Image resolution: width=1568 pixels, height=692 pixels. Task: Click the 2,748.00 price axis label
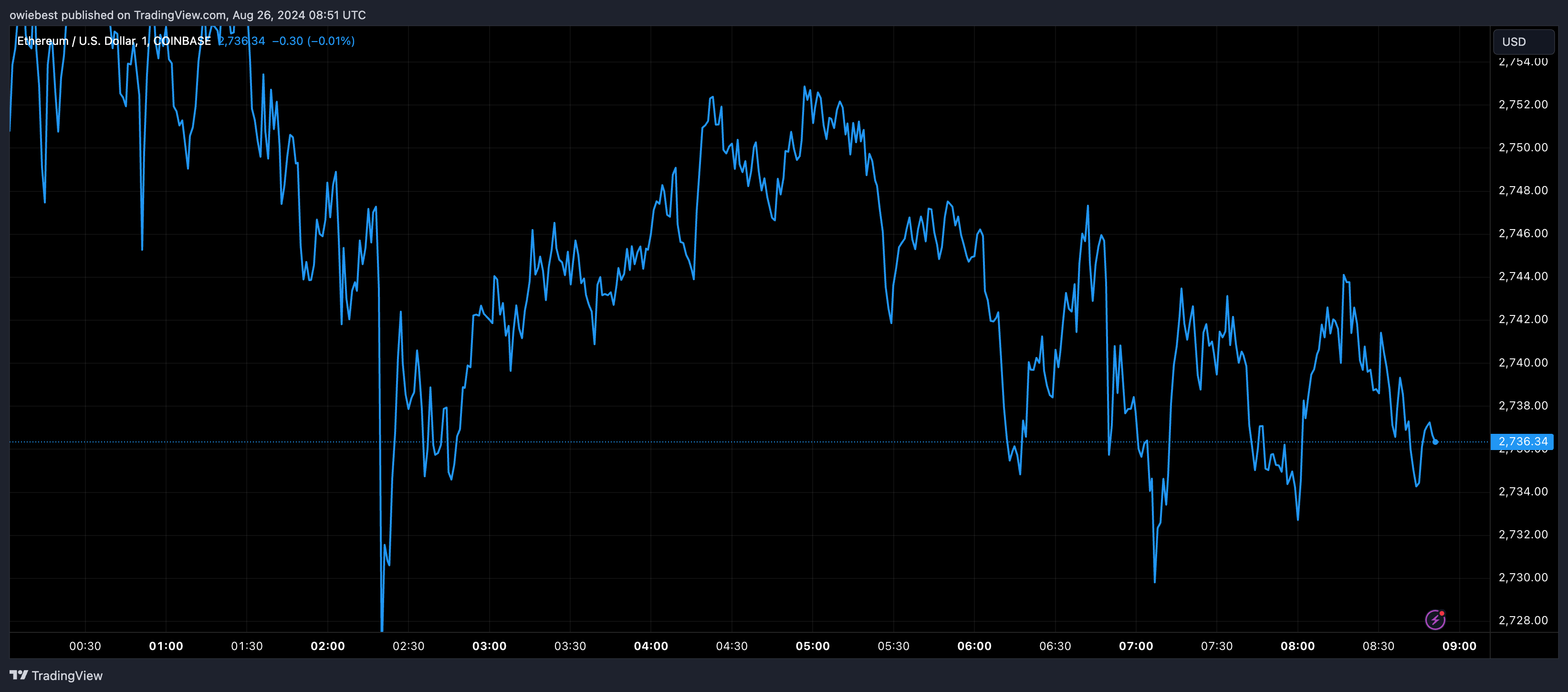coord(1523,190)
